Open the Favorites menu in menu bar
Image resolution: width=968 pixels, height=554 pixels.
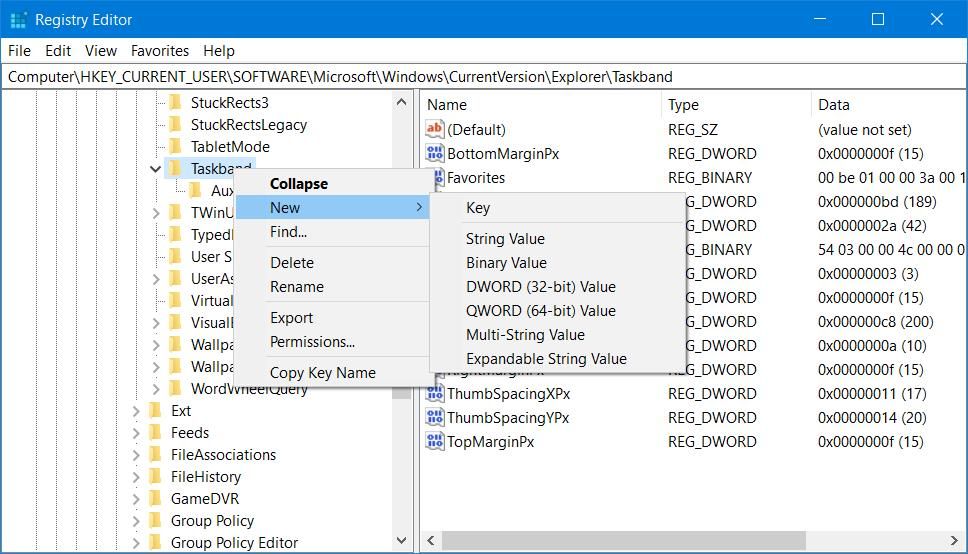coord(159,50)
